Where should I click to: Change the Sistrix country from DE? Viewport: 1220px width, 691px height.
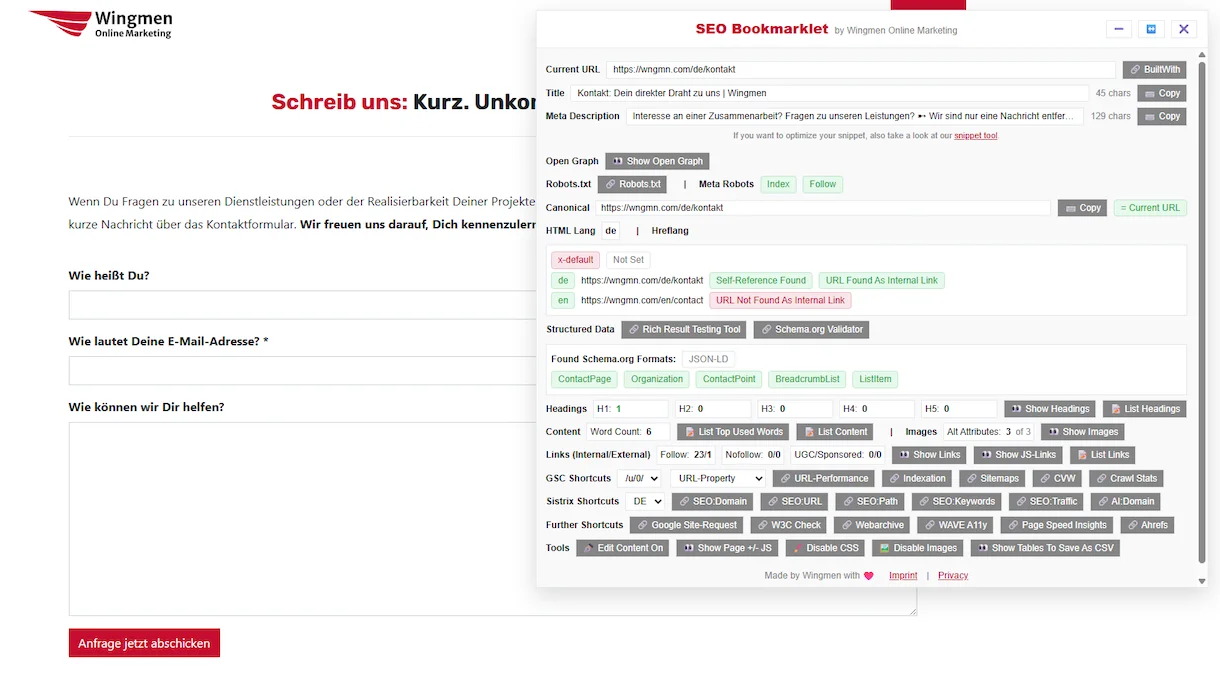tap(645, 501)
